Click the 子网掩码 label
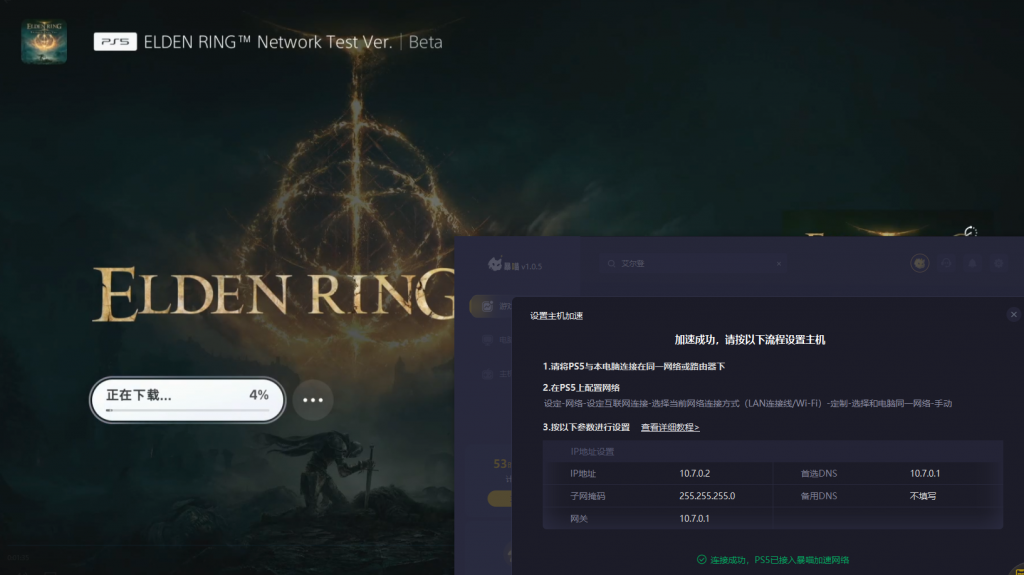This screenshot has width=1024, height=575. tap(587, 496)
